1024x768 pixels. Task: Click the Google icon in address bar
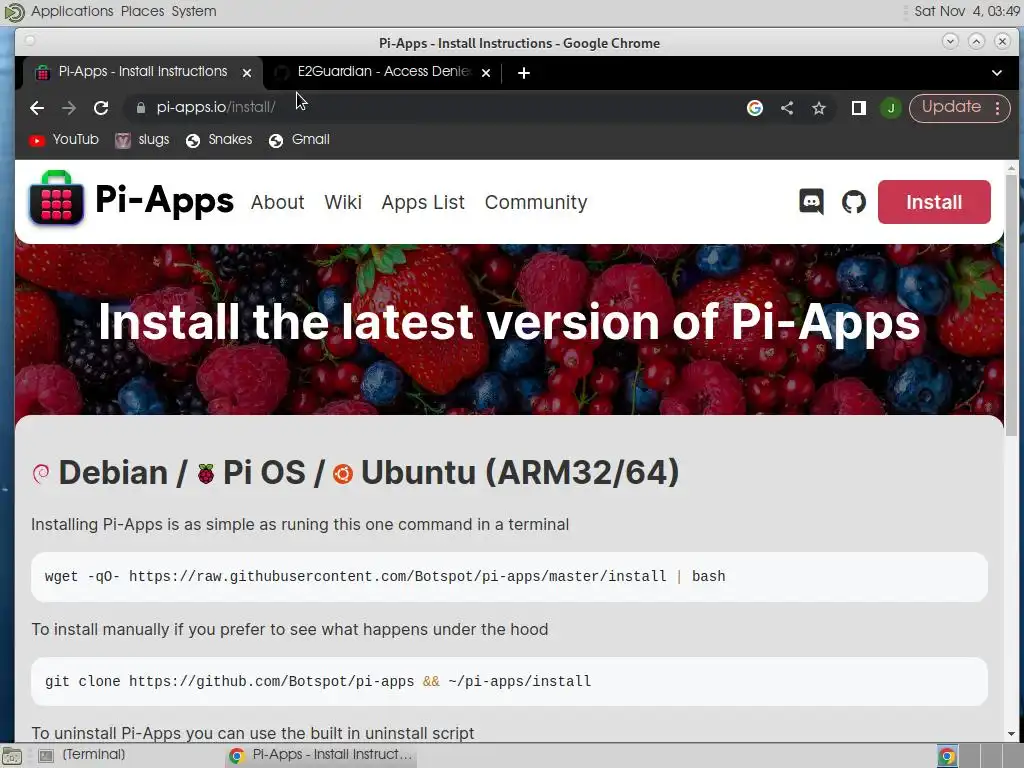point(754,108)
